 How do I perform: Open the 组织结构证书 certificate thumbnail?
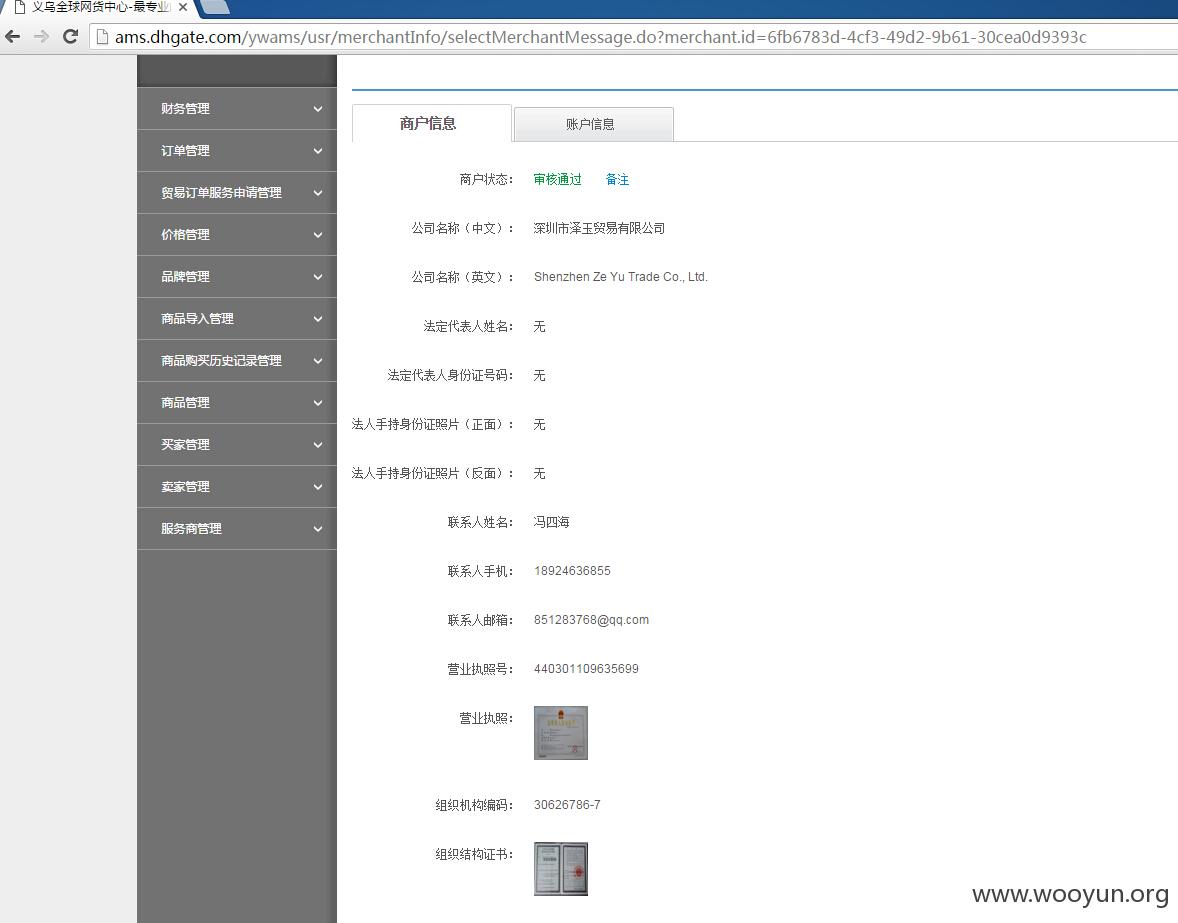[x=560, y=869]
